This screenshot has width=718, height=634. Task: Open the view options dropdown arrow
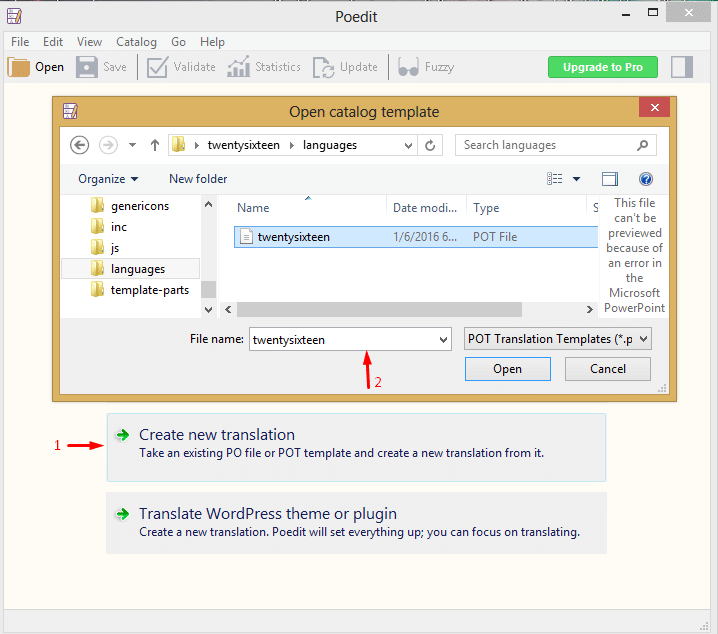click(577, 179)
